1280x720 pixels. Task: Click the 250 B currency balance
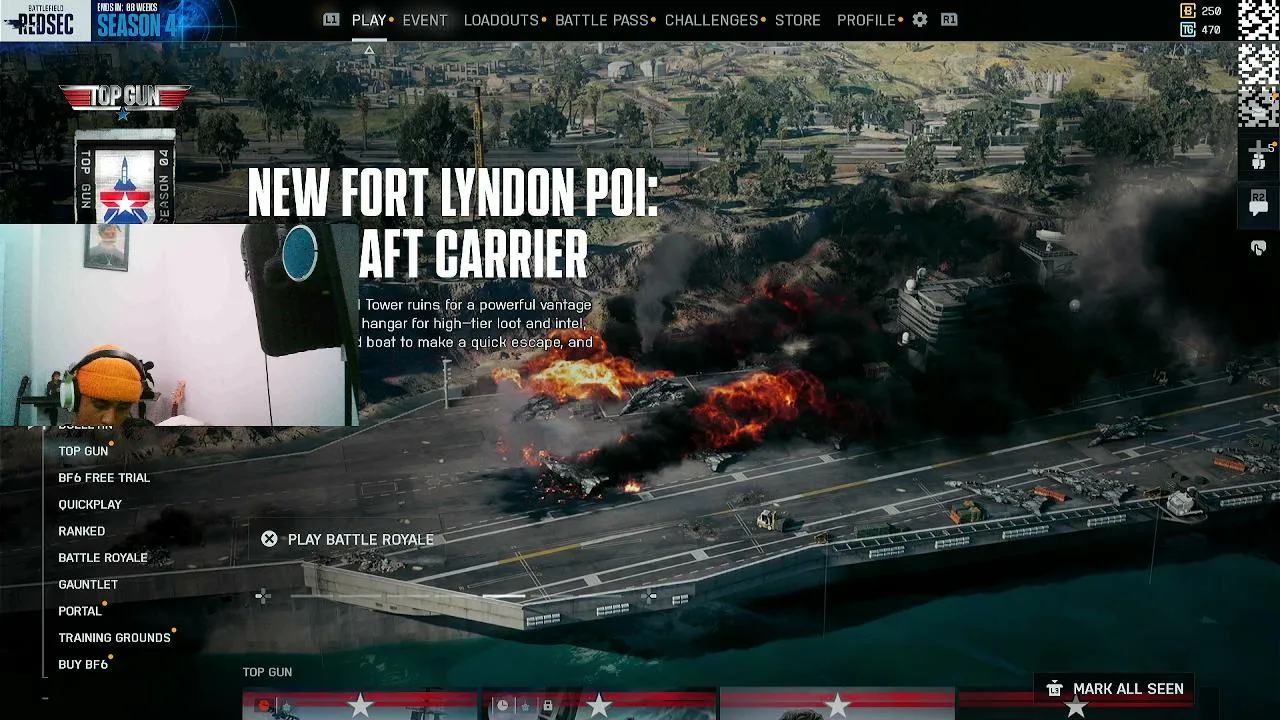click(1211, 11)
